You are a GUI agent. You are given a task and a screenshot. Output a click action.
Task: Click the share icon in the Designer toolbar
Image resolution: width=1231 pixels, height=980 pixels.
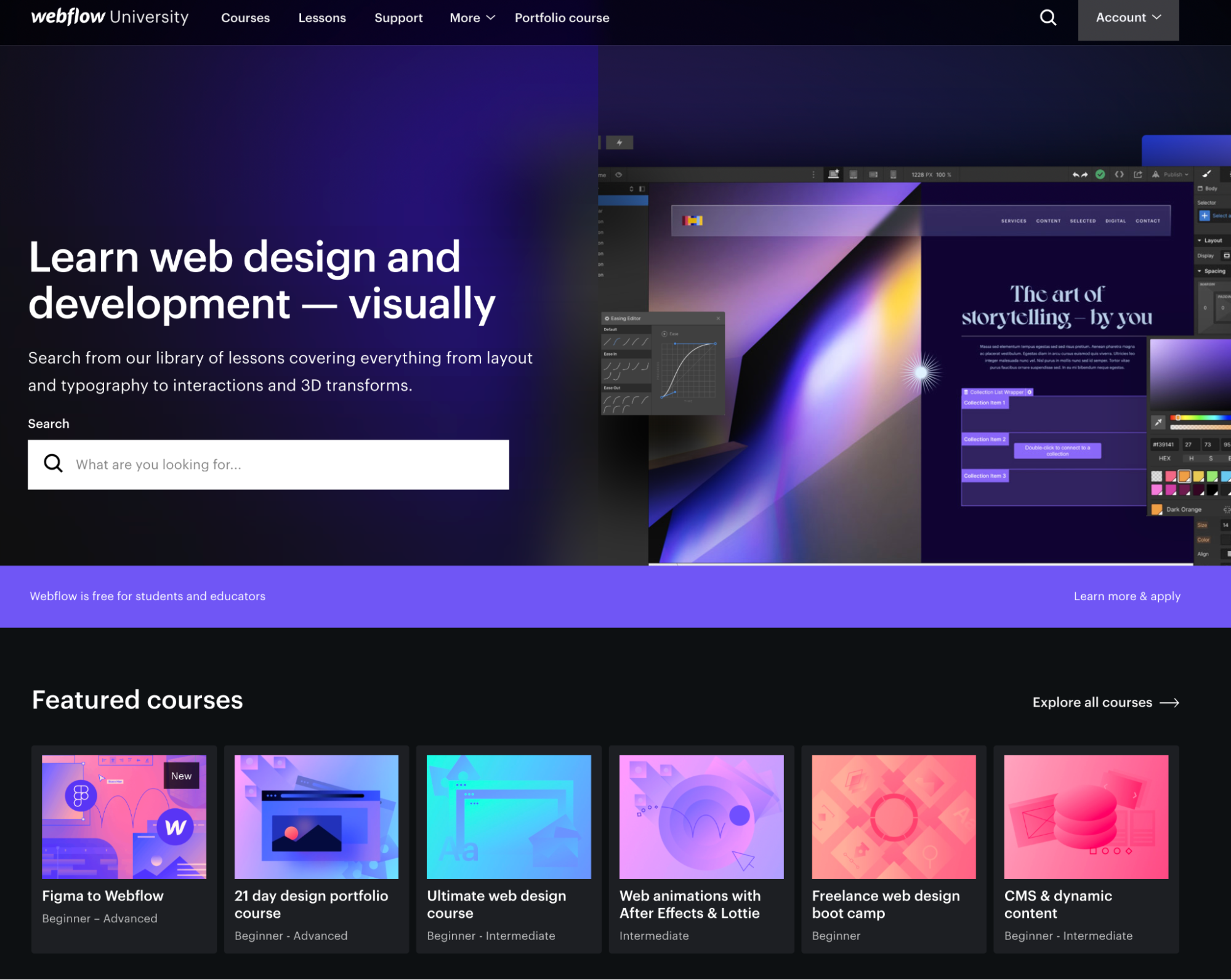coord(1137,174)
